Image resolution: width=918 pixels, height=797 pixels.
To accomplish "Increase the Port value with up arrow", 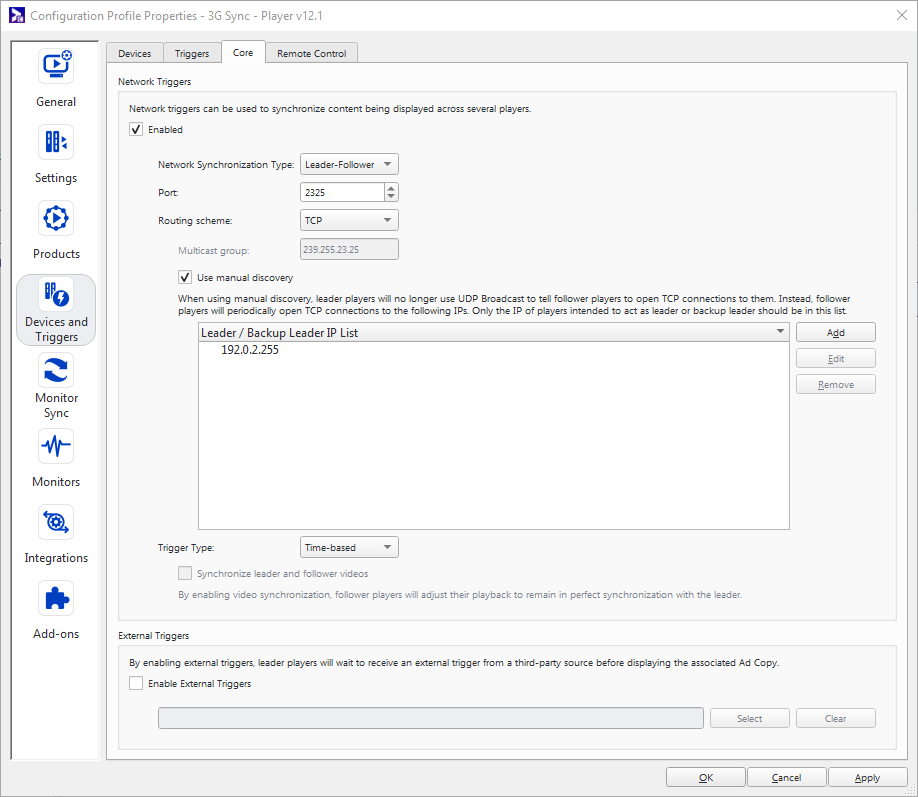I will (391, 188).
